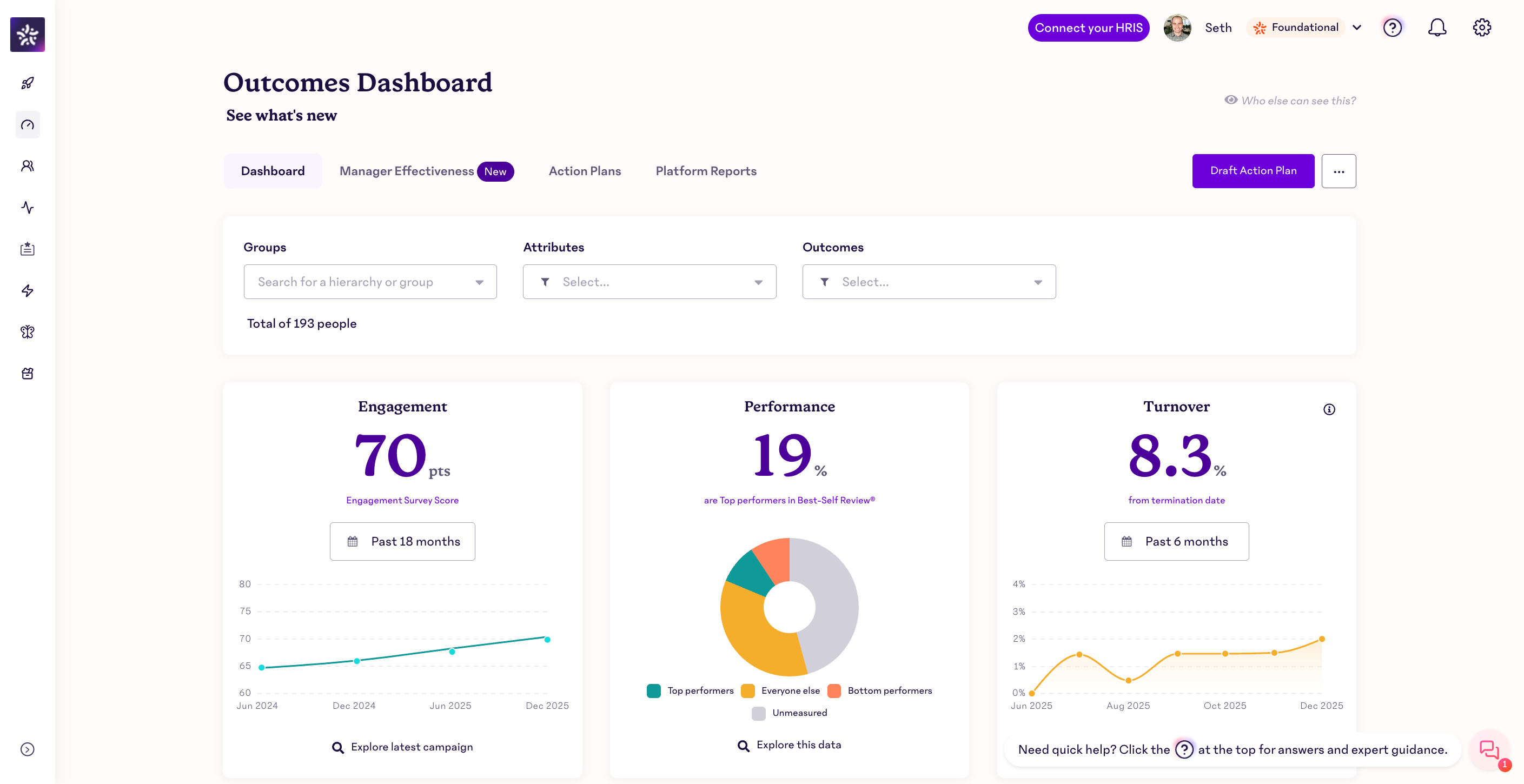This screenshot has height=784, width=1524.
Task: Open the settings gear icon
Action: click(x=1481, y=28)
